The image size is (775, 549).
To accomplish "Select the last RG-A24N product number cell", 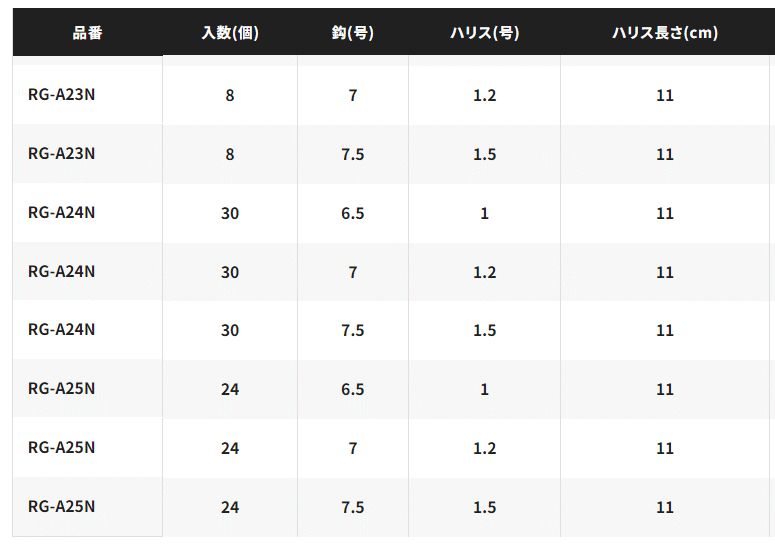I will [x=62, y=331].
